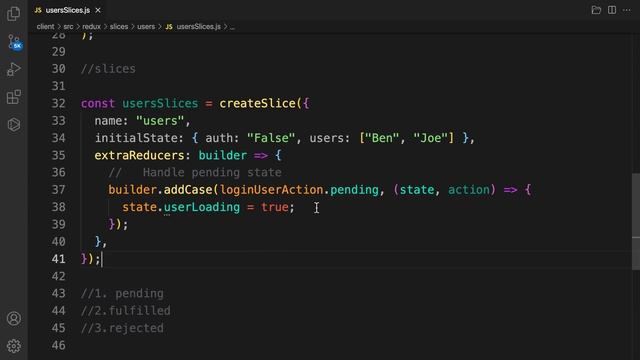This screenshot has height=360, width=640.
Task: Open the Manage gear settings icon
Action: [x=13, y=346]
